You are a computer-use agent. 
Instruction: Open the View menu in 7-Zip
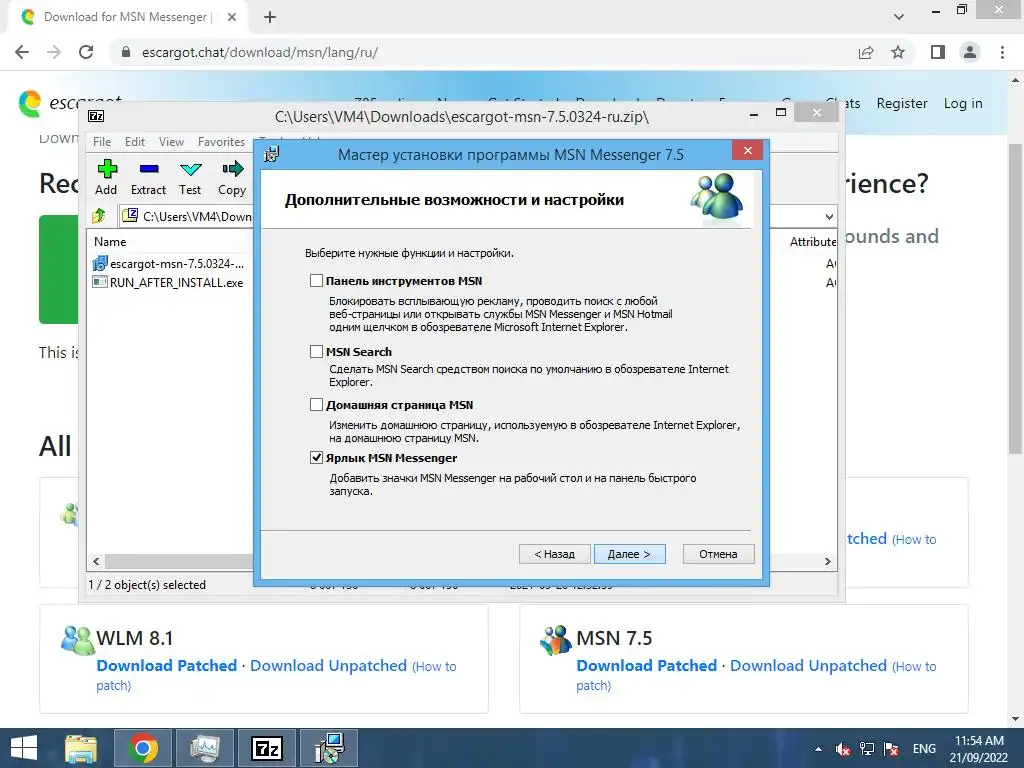click(x=171, y=142)
